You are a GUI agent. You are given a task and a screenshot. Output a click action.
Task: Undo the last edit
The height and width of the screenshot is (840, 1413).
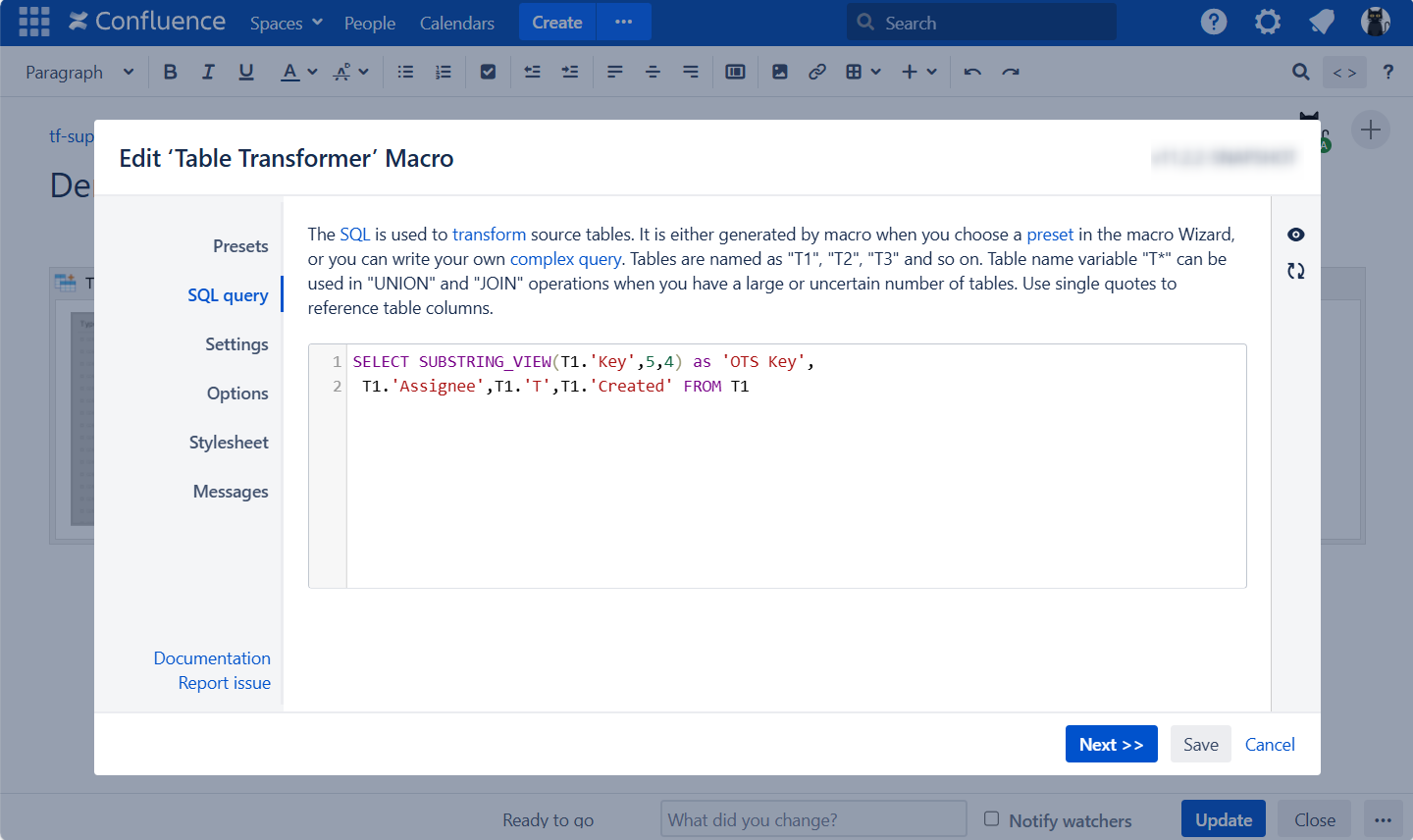[x=972, y=72]
